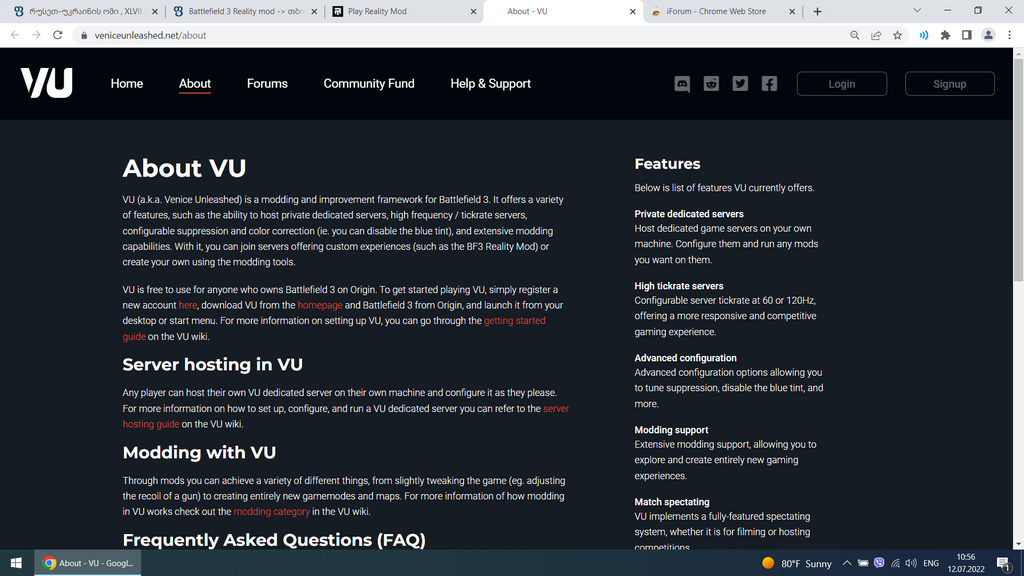Open the Discord icon in header
The height and width of the screenshot is (576, 1024).
tap(682, 84)
